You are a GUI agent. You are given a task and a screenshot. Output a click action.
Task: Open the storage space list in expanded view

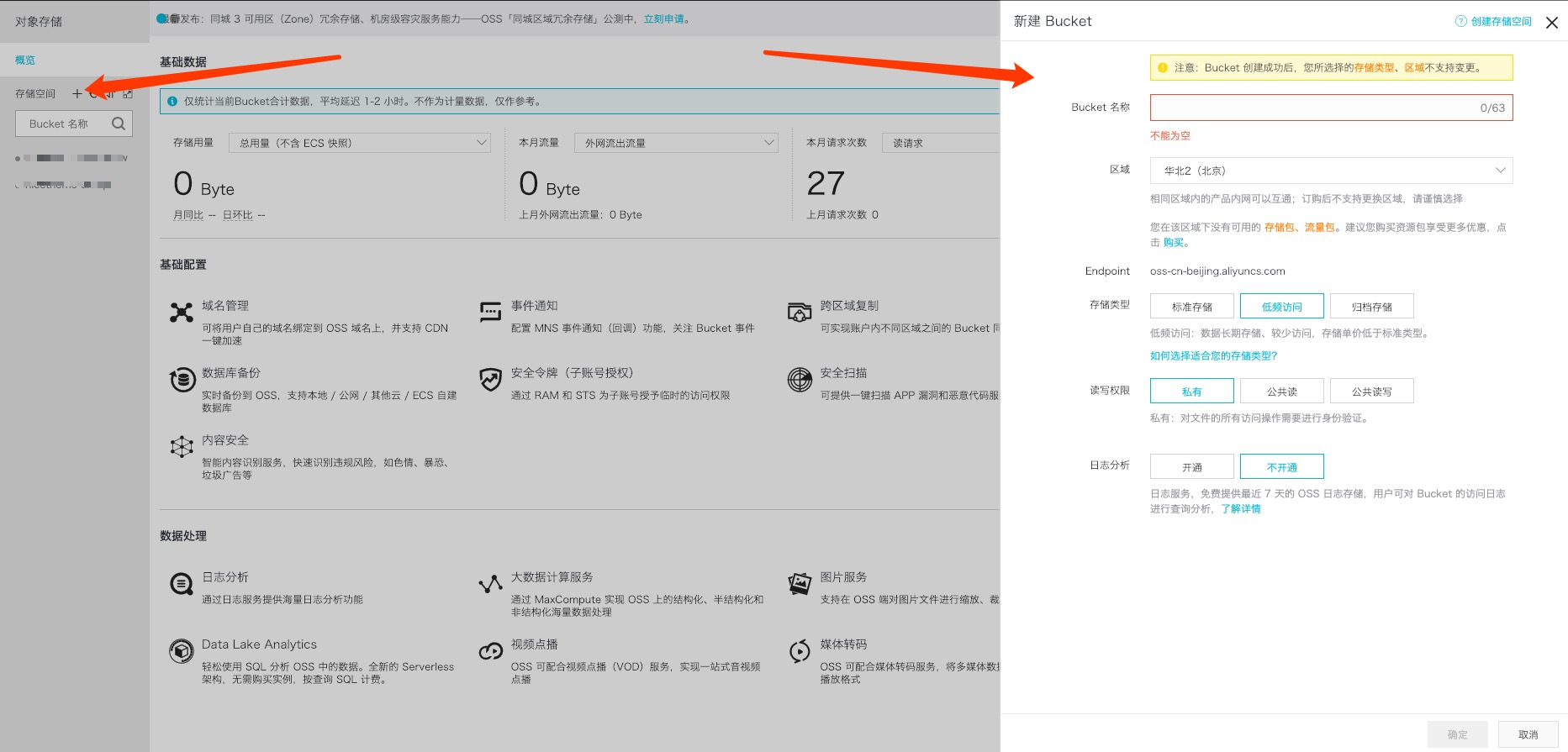coord(128,94)
